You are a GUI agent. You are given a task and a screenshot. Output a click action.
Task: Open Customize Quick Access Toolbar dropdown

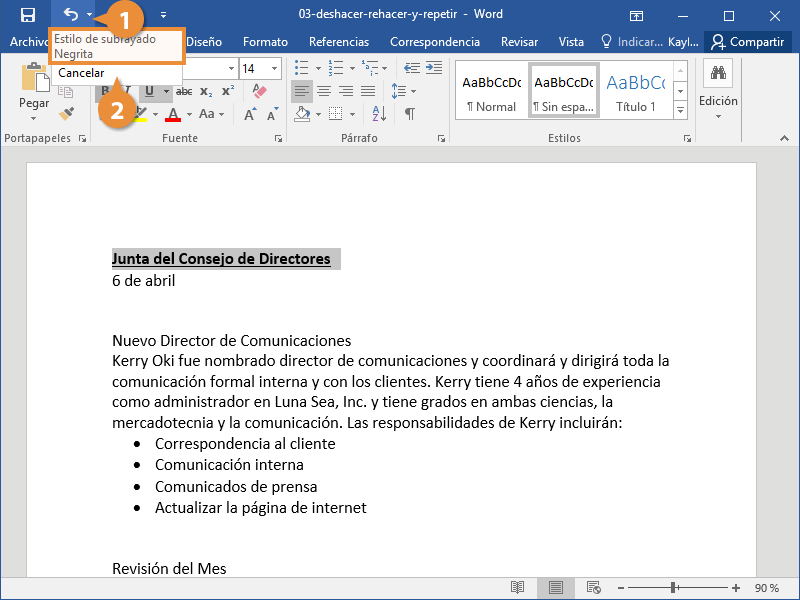click(x=163, y=15)
